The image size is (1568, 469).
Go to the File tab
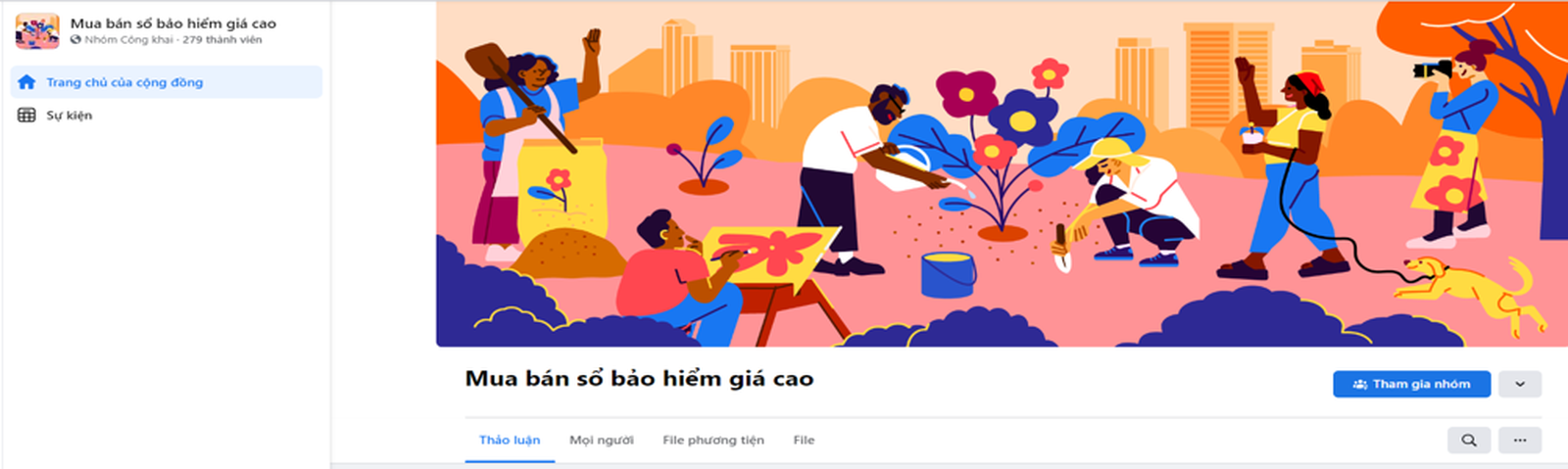point(804,440)
